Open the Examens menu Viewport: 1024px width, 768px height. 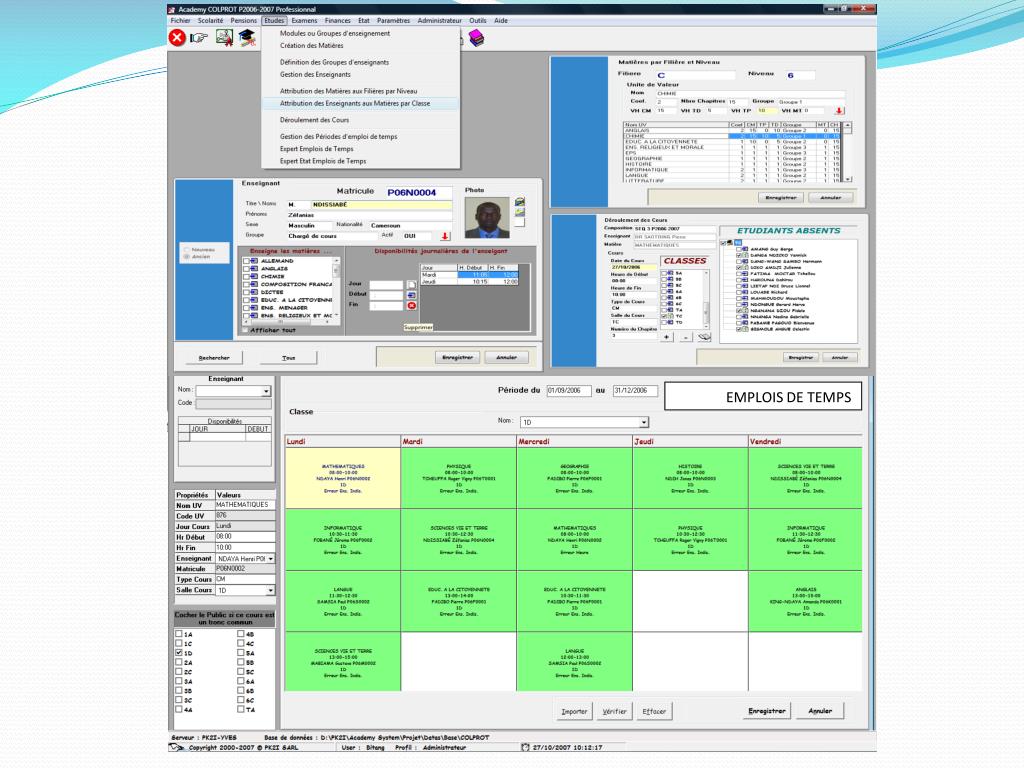(x=304, y=21)
